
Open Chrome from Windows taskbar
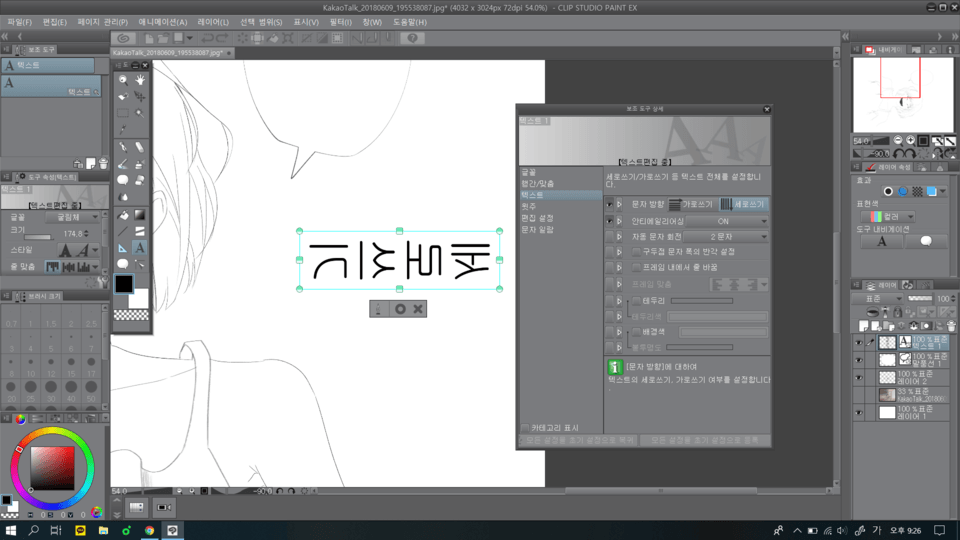149,531
